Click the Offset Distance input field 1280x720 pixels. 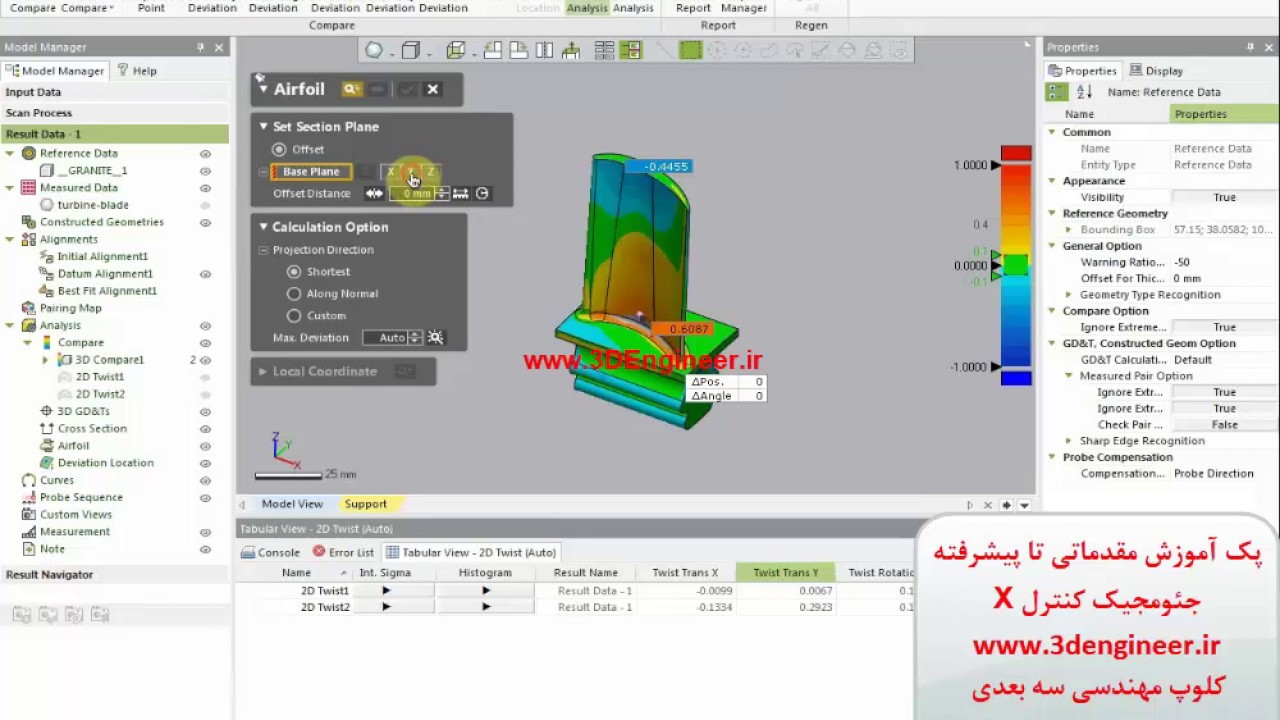tap(413, 194)
